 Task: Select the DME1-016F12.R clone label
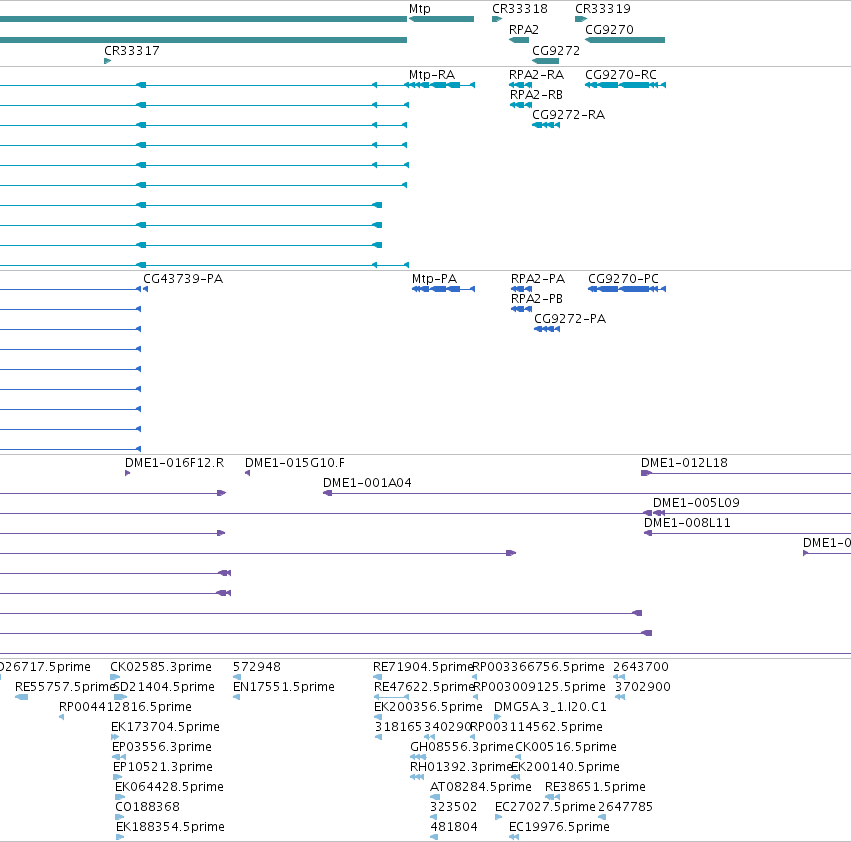(x=174, y=463)
